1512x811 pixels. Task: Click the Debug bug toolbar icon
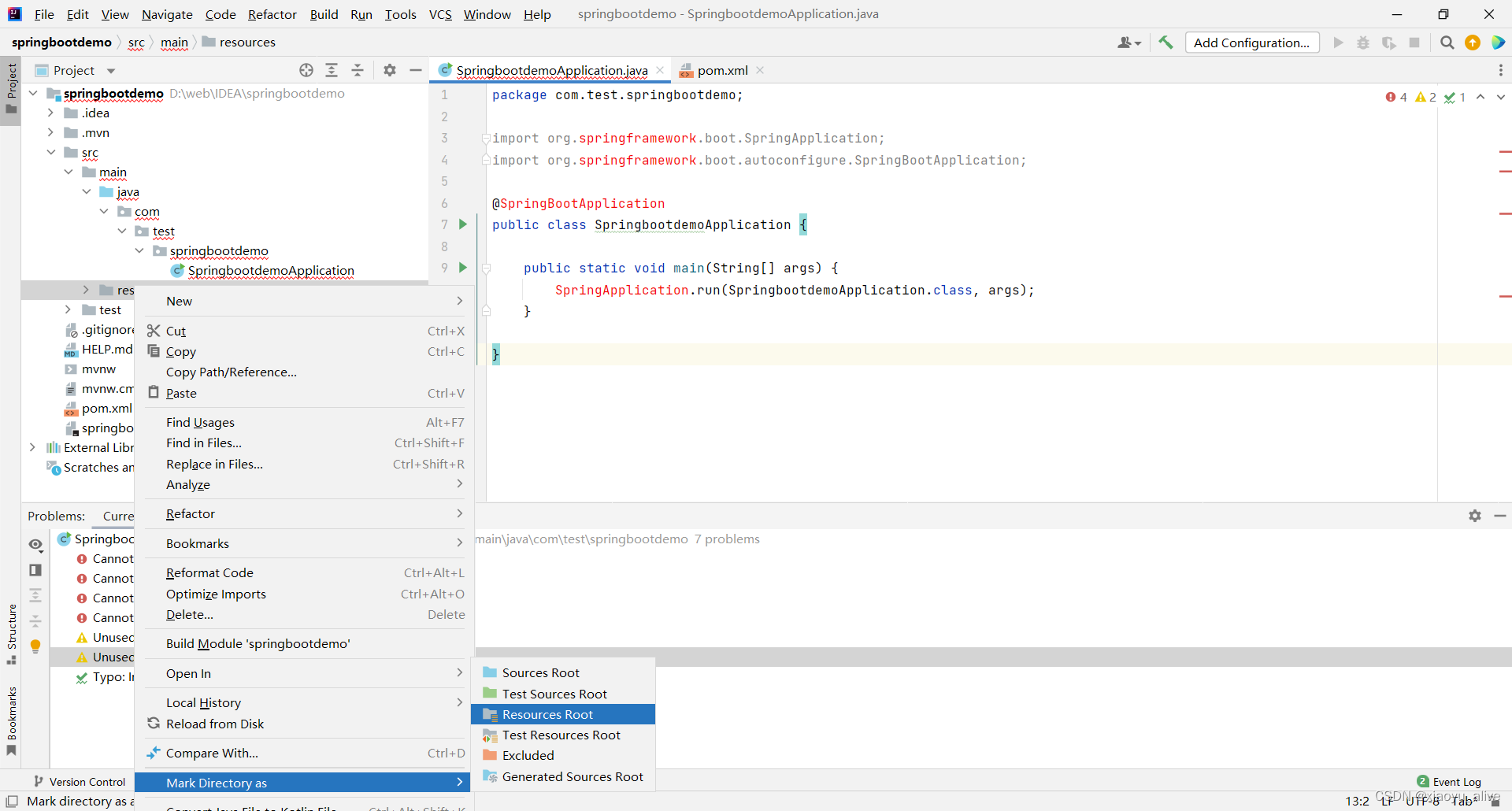tap(1363, 43)
